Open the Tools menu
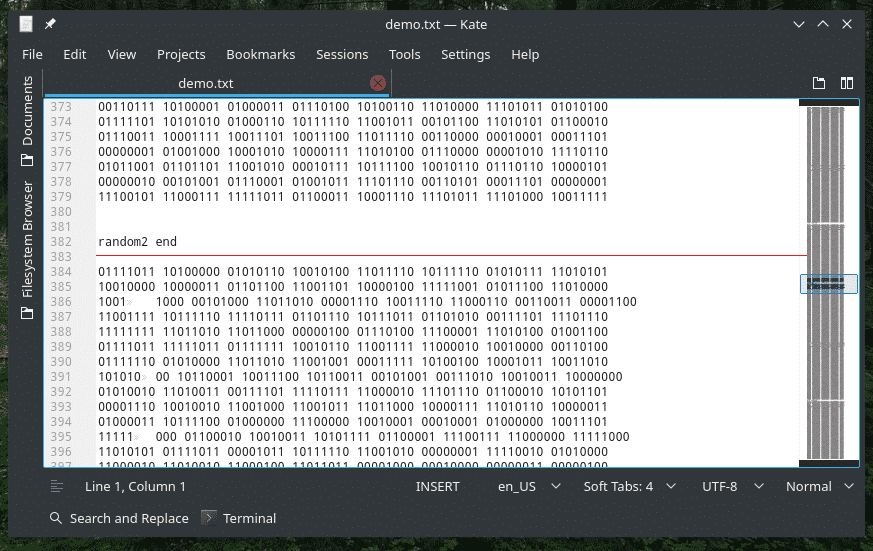 [404, 55]
